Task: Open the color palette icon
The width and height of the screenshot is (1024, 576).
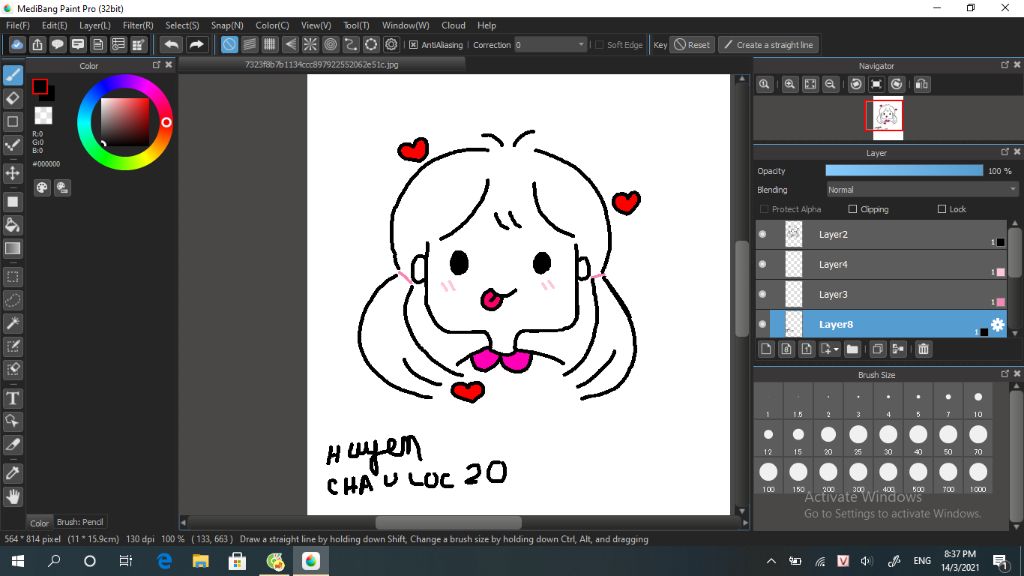Action: pos(42,188)
